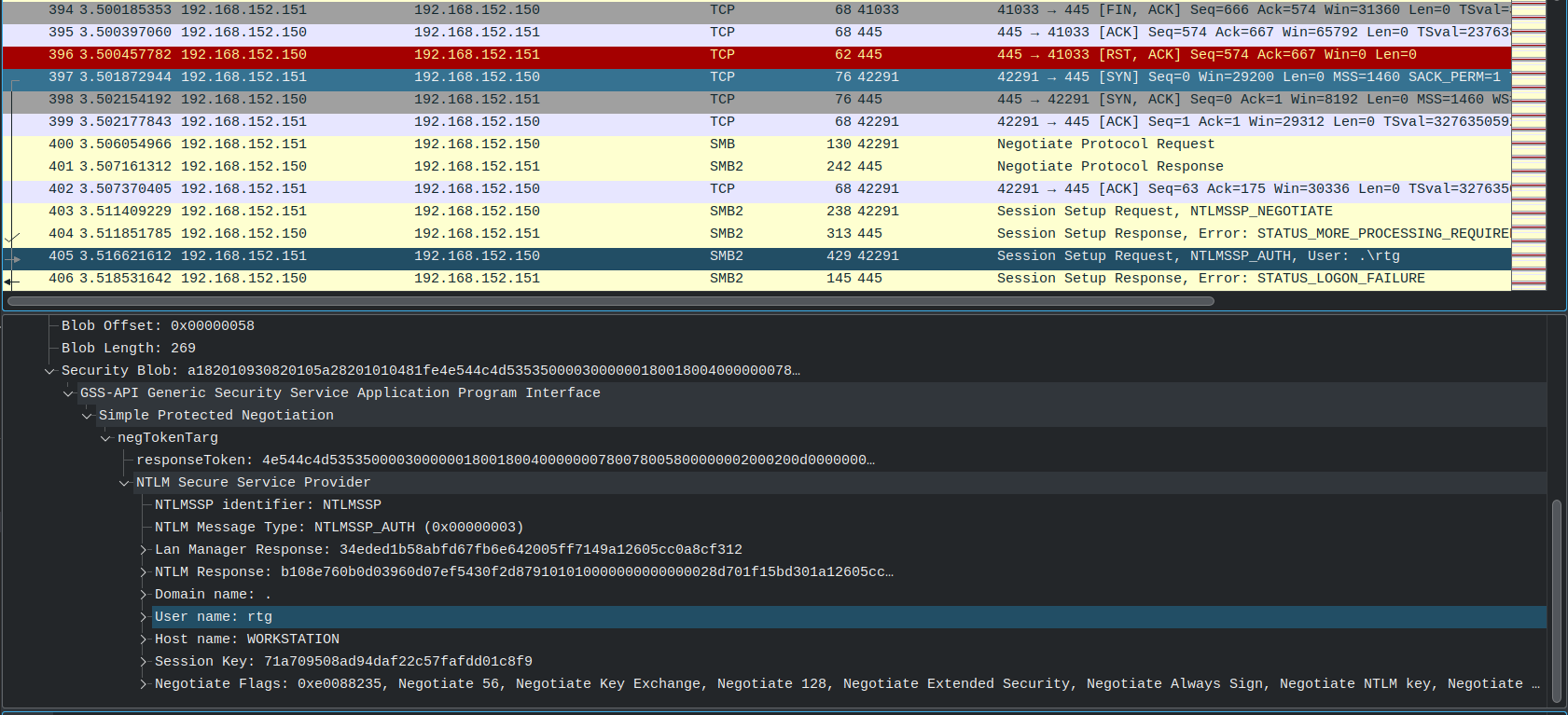Collapse NTLM Secure Service Provider node

pyautogui.click(x=124, y=483)
